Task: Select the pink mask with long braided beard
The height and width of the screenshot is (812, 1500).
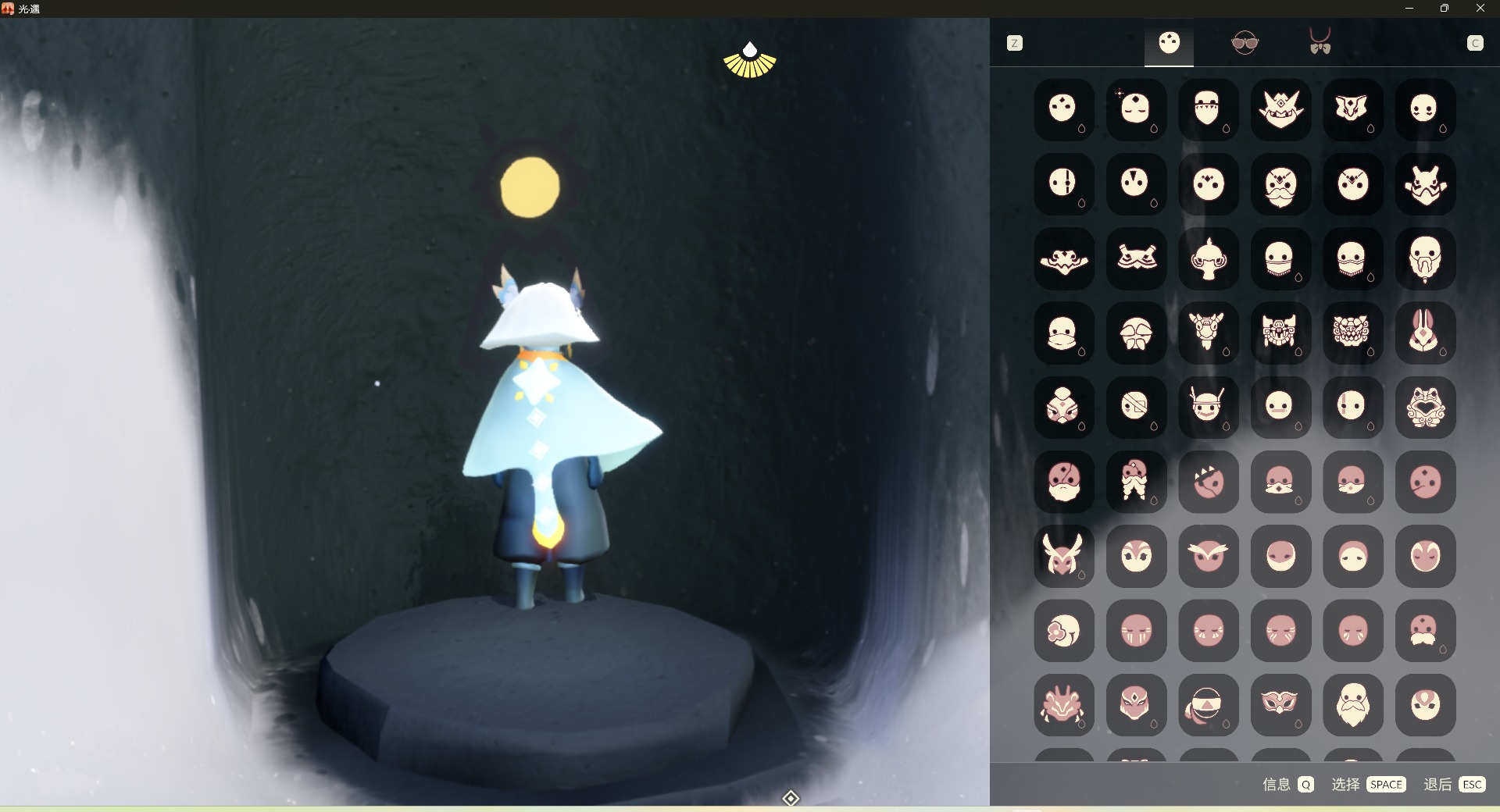Action: 1136,482
